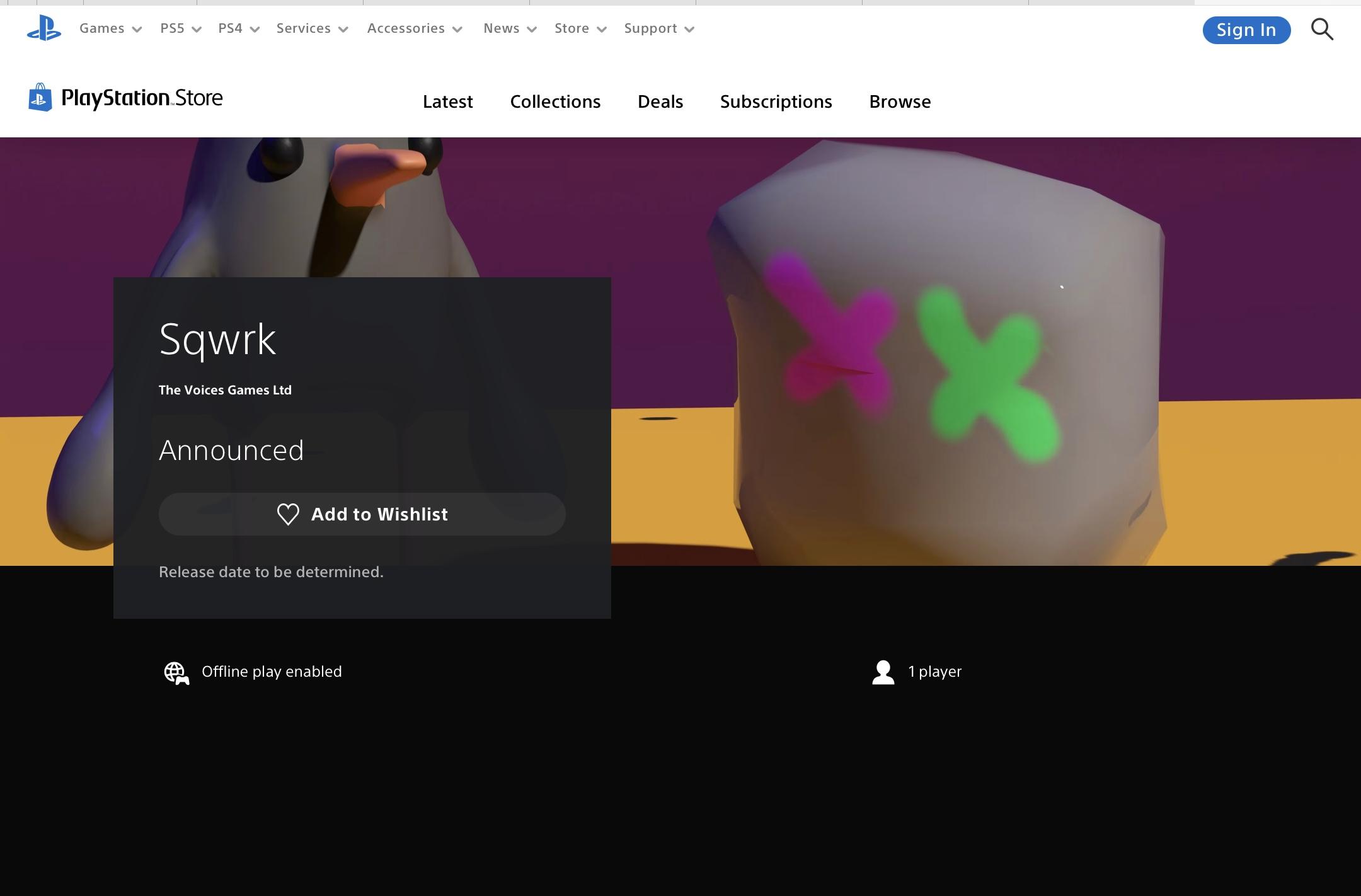Expand the Support dropdown menu
The width and height of the screenshot is (1361, 896).
pos(660,28)
